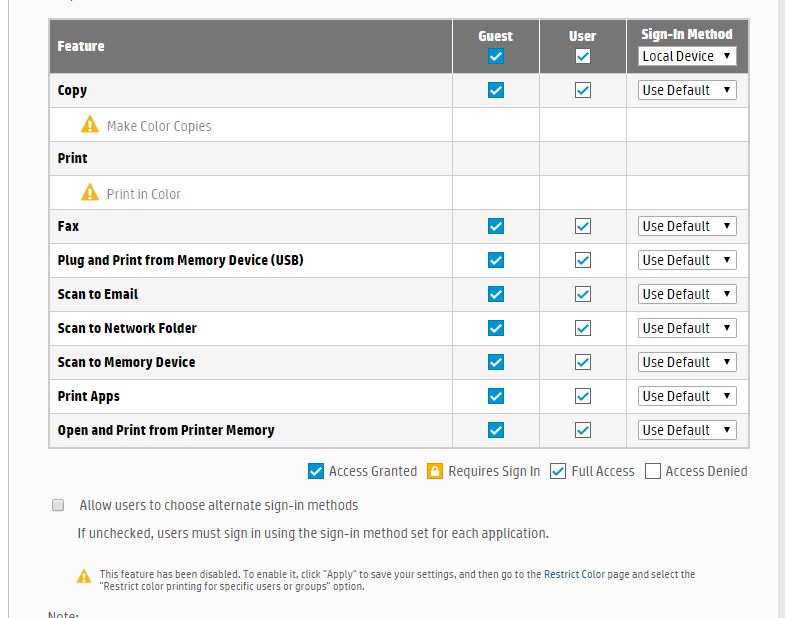Click the Requires Sign In lock icon
Image resolution: width=785 pixels, height=618 pixels.
[435, 471]
